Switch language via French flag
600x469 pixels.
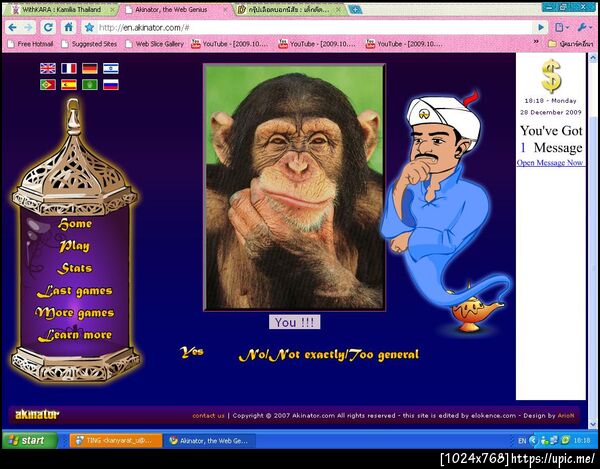tap(69, 68)
